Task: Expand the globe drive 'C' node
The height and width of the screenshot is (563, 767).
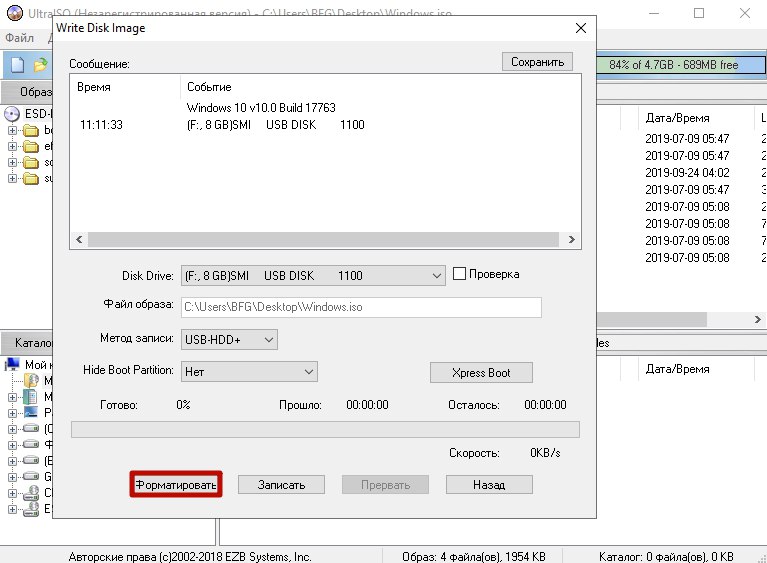Action: (12, 493)
